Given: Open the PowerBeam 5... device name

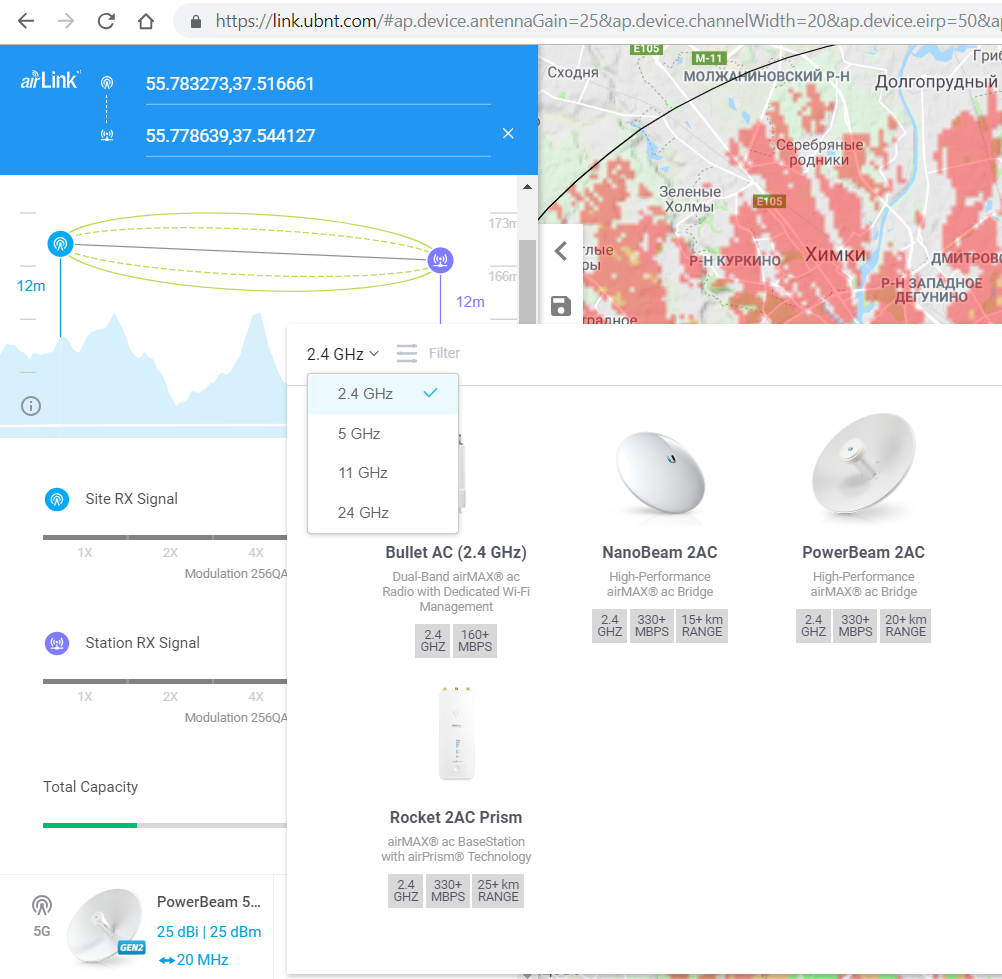Looking at the screenshot, I should tap(209, 902).
